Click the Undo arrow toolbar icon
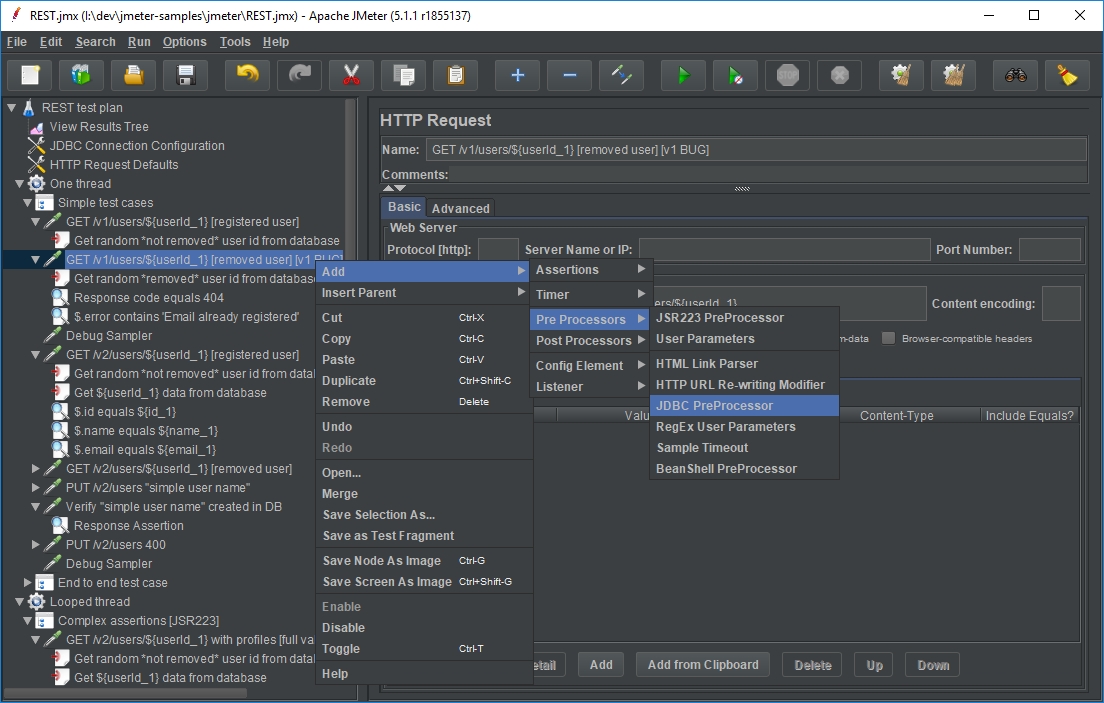The width and height of the screenshot is (1104, 703). click(247, 75)
